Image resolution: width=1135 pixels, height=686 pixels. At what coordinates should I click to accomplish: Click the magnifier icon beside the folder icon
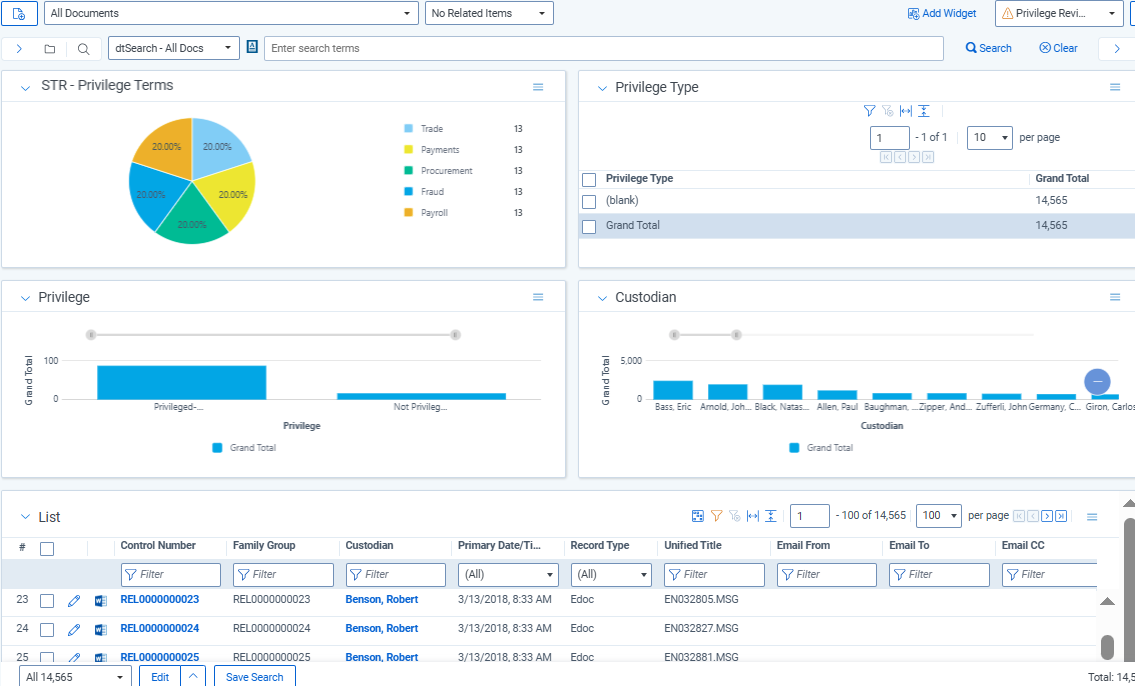coord(84,48)
